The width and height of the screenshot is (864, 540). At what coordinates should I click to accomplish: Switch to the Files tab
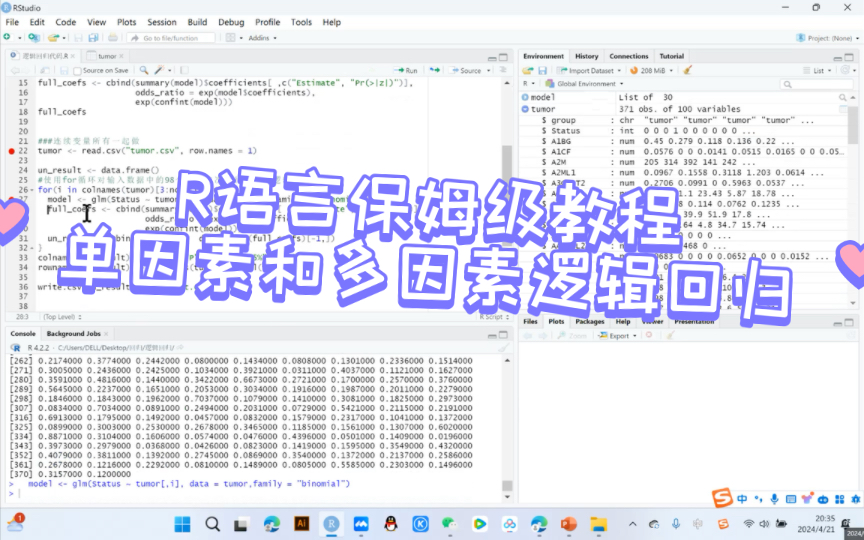[530, 321]
